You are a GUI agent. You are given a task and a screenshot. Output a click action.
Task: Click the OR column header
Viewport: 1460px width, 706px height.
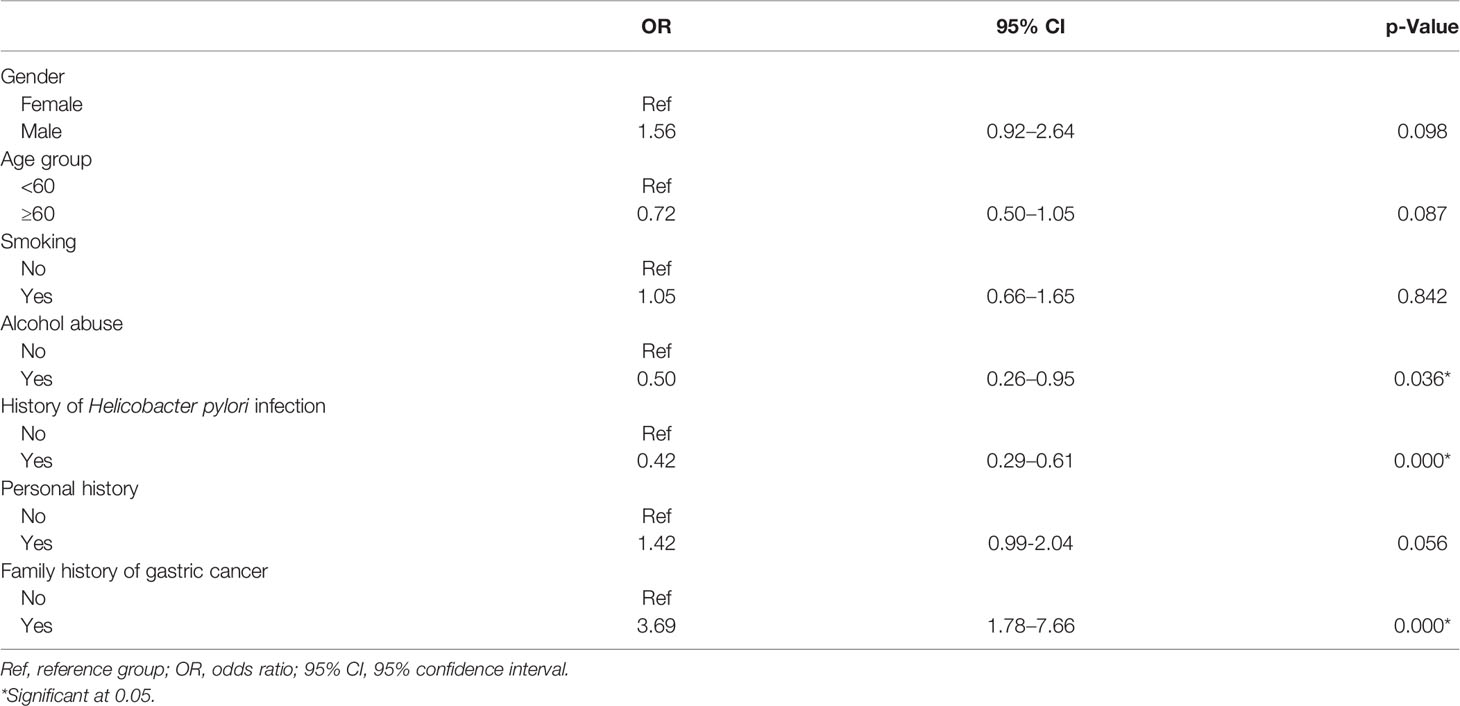[656, 29]
